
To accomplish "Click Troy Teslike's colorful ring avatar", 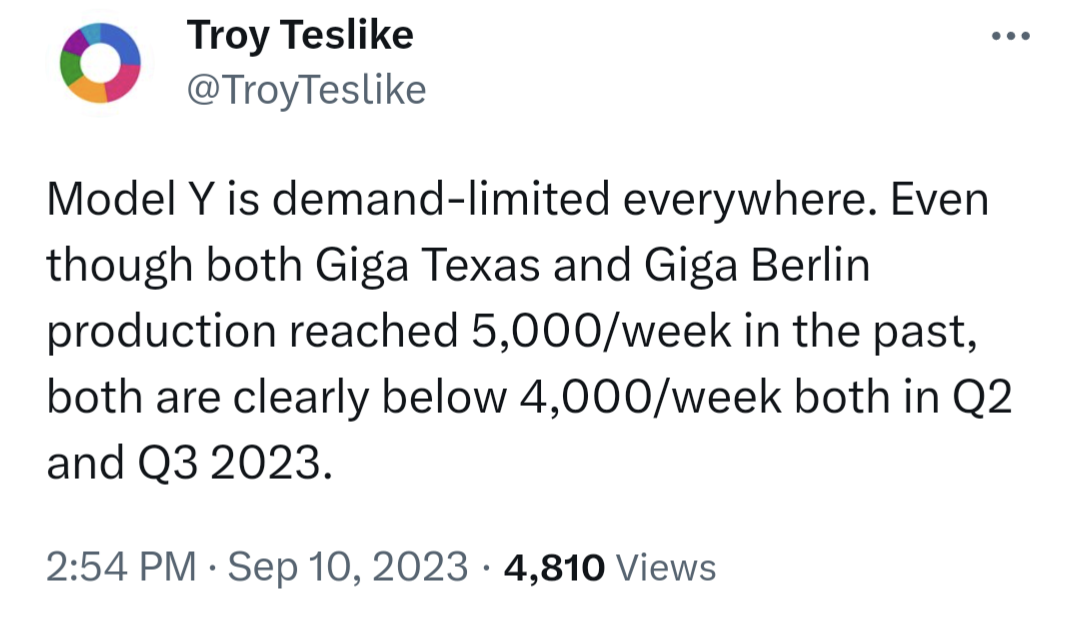I will pos(100,62).
